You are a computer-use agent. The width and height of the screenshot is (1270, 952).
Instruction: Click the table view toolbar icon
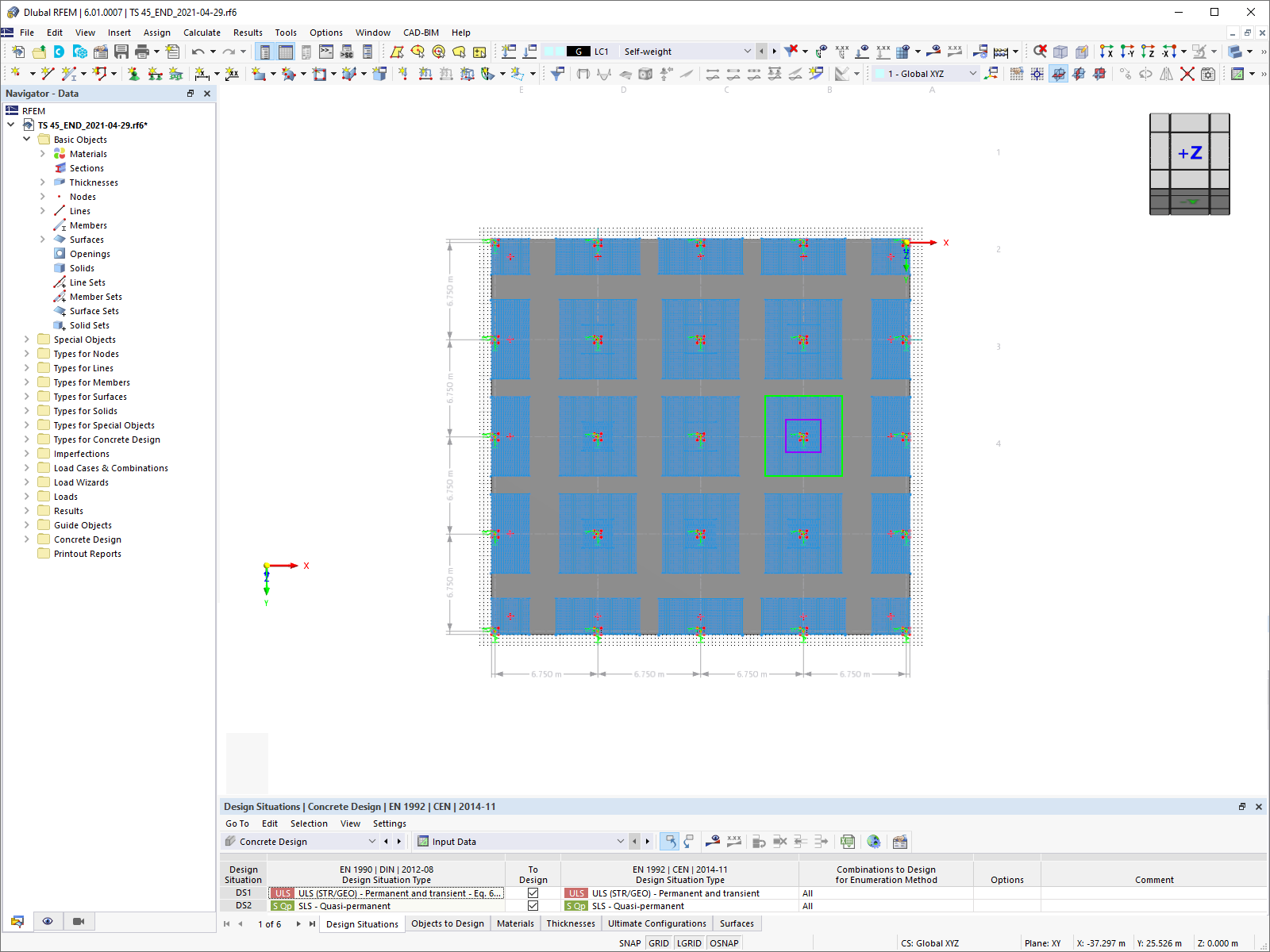(x=285, y=52)
